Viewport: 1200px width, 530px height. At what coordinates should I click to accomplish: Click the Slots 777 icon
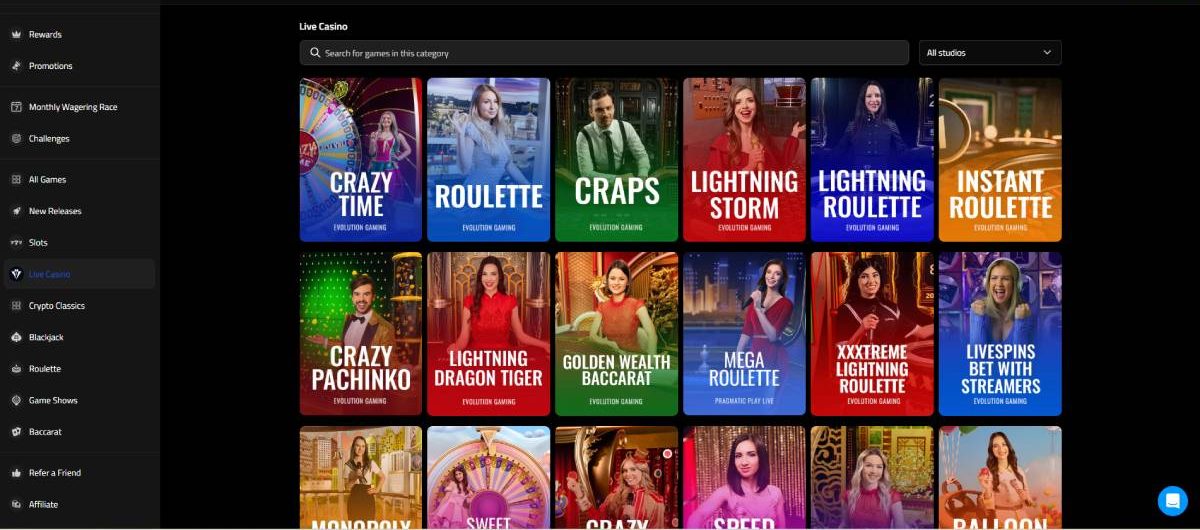point(16,243)
